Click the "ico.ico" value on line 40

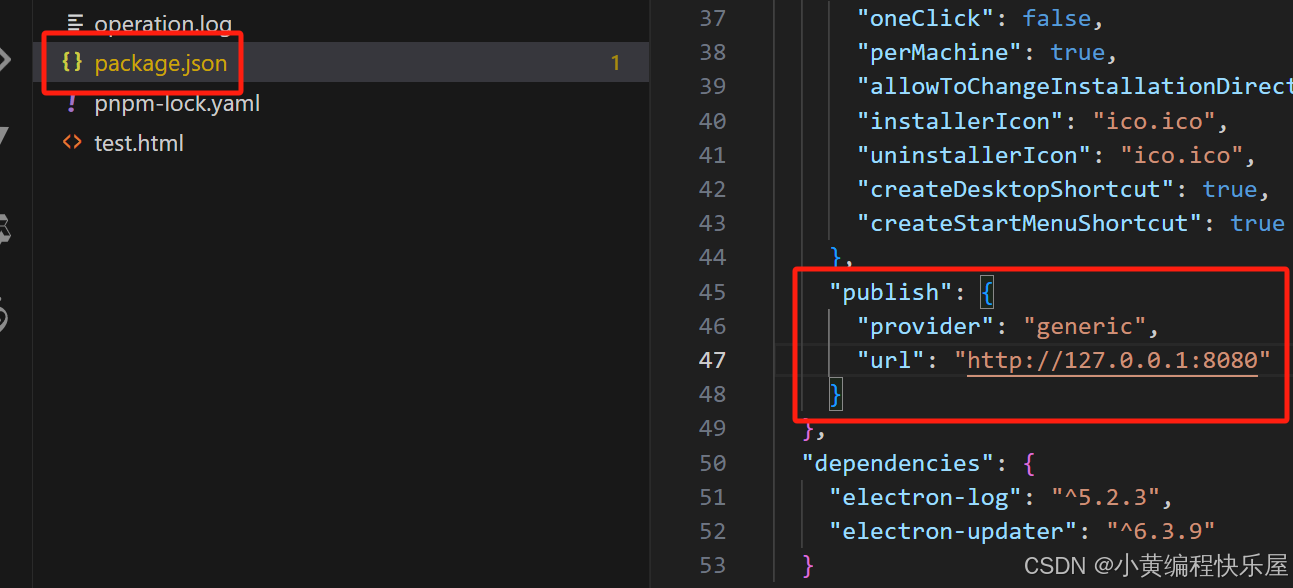point(1153,121)
